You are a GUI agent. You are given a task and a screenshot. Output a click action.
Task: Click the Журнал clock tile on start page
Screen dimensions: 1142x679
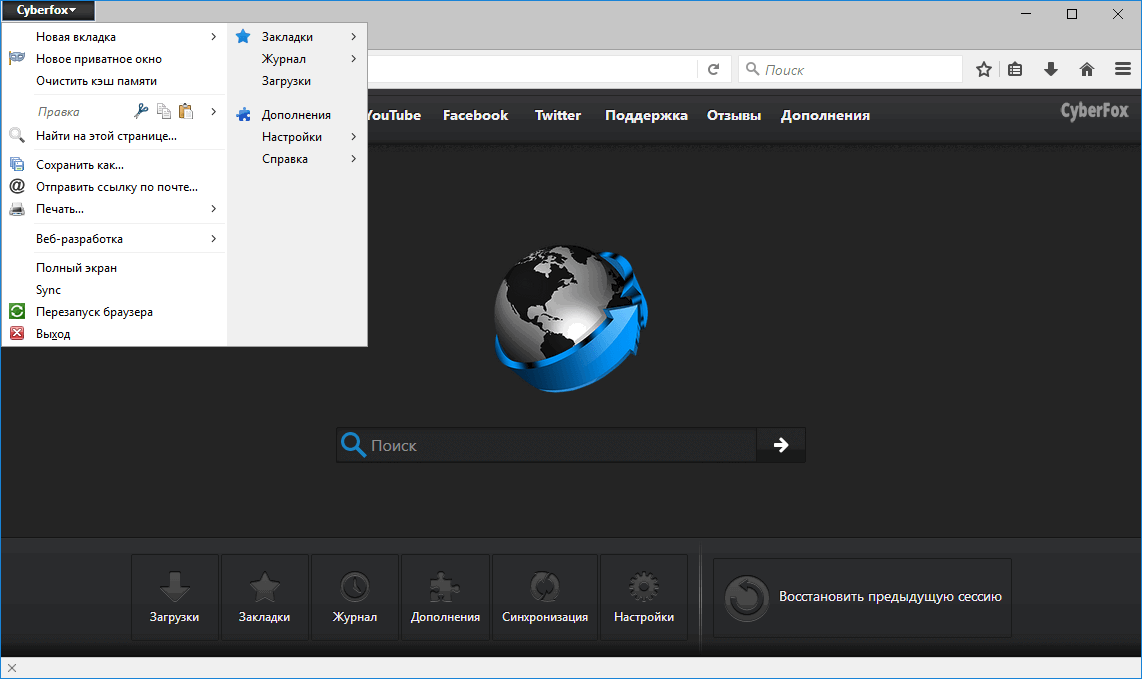(x=355, y=597)
